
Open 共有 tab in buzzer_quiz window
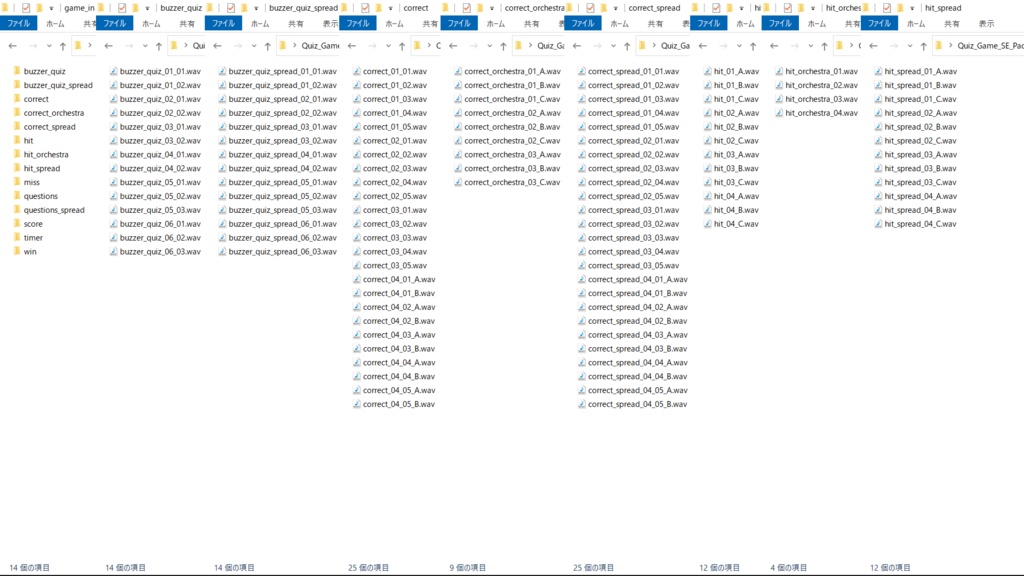point(187,24)
